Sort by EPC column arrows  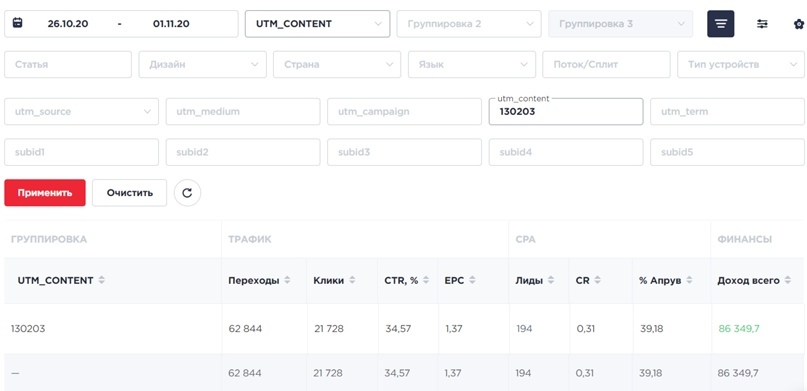tap(472, 280)
